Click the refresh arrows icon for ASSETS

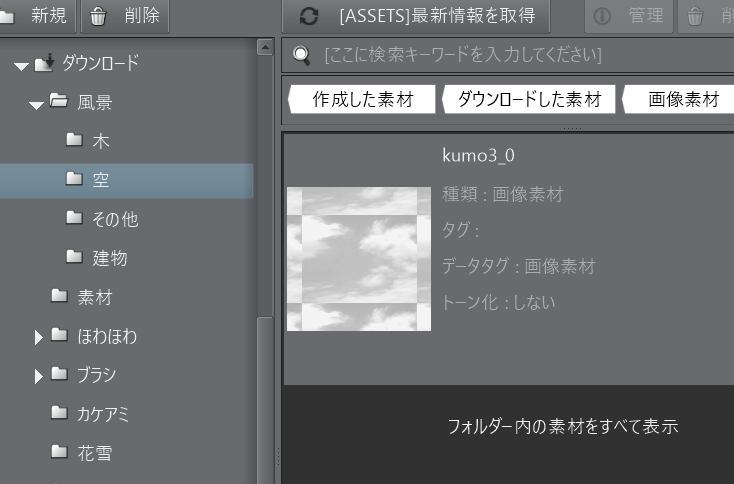tap(309, 16)
